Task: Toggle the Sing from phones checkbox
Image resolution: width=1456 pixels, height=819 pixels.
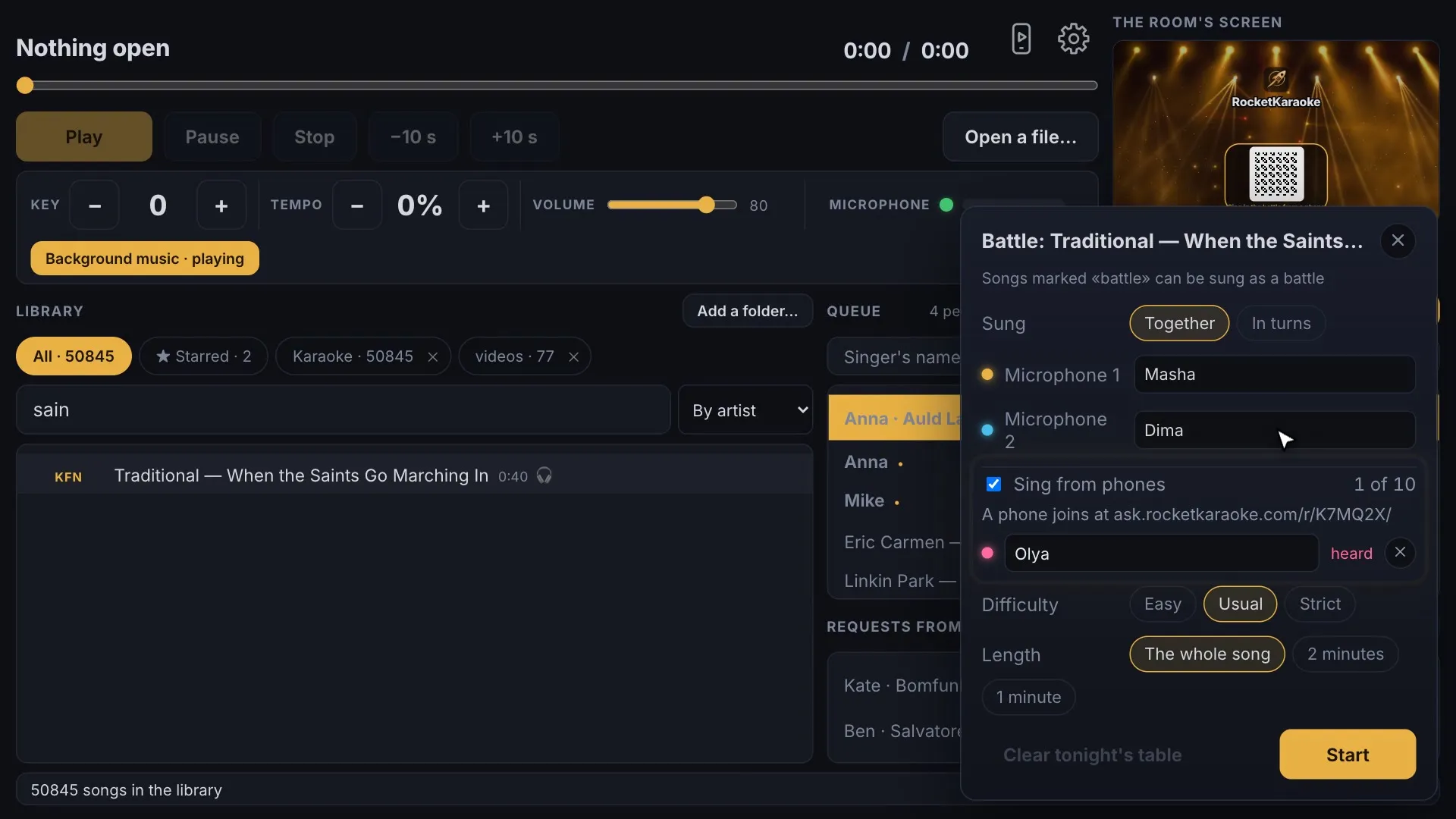Action: (993, 484)
